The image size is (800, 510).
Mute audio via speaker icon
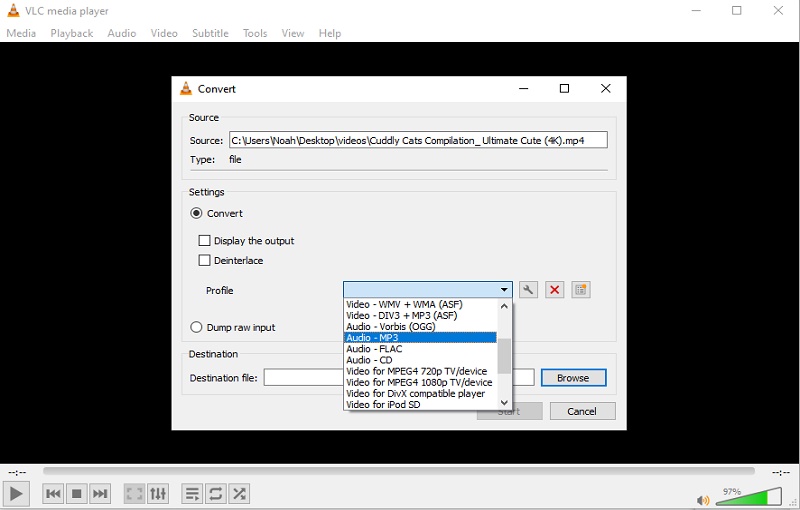point(703,500)
